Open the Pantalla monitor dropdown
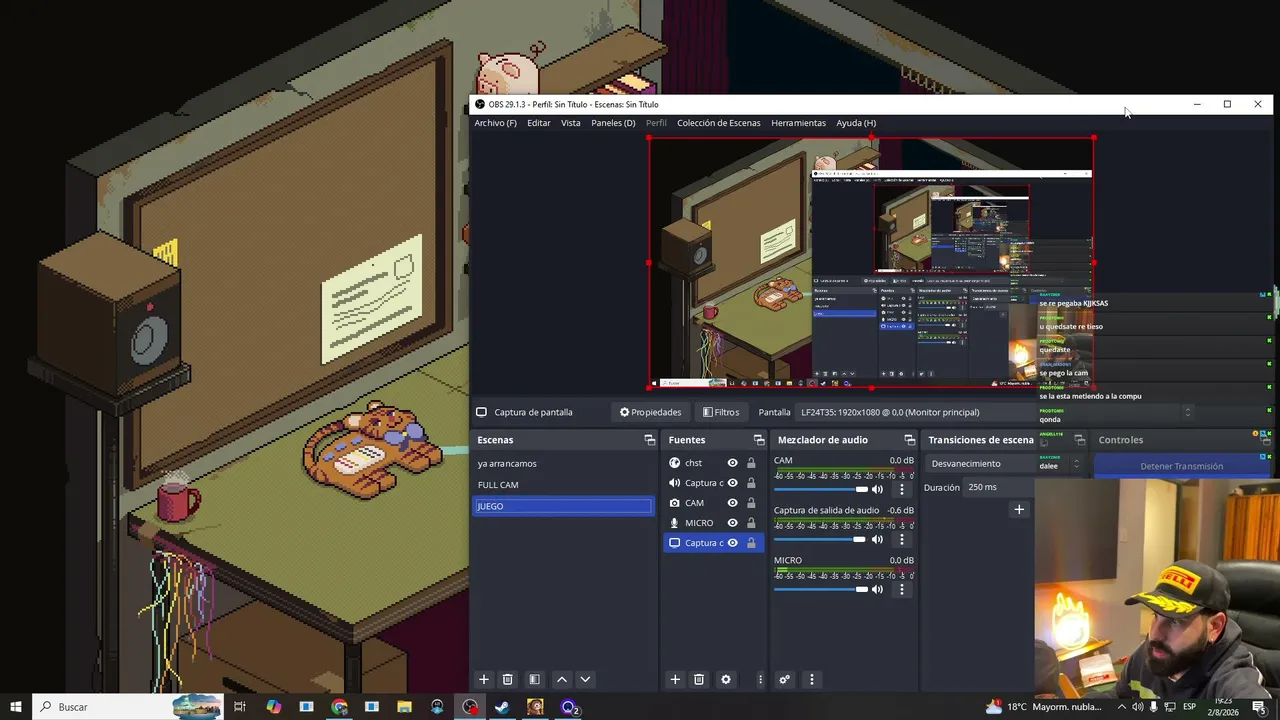 (x=995, y=412)
